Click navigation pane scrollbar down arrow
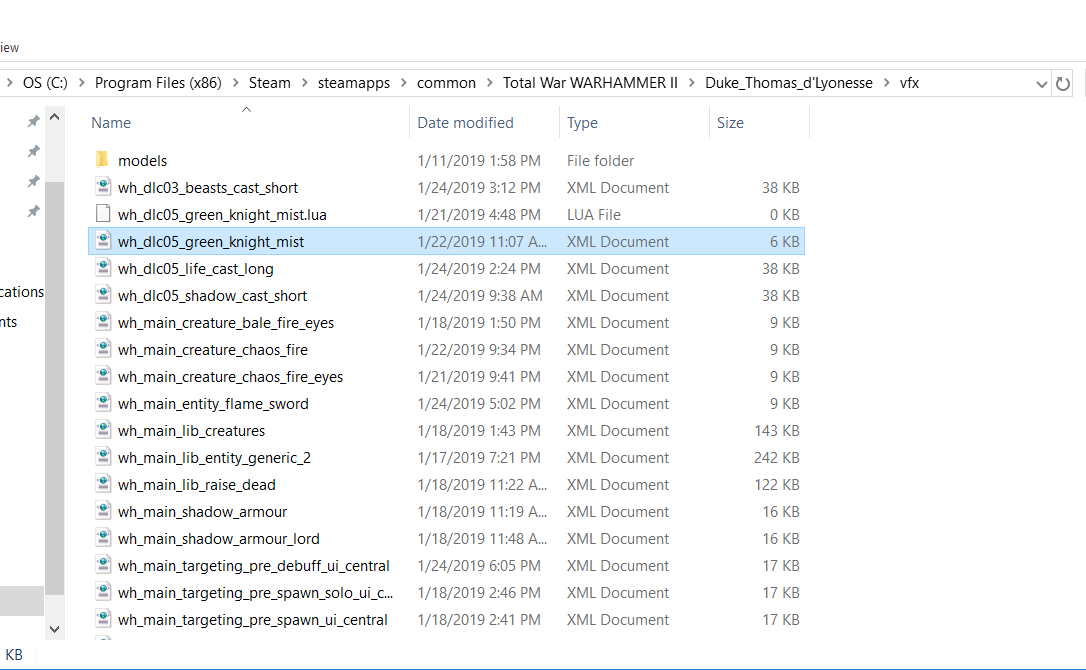 55,629
